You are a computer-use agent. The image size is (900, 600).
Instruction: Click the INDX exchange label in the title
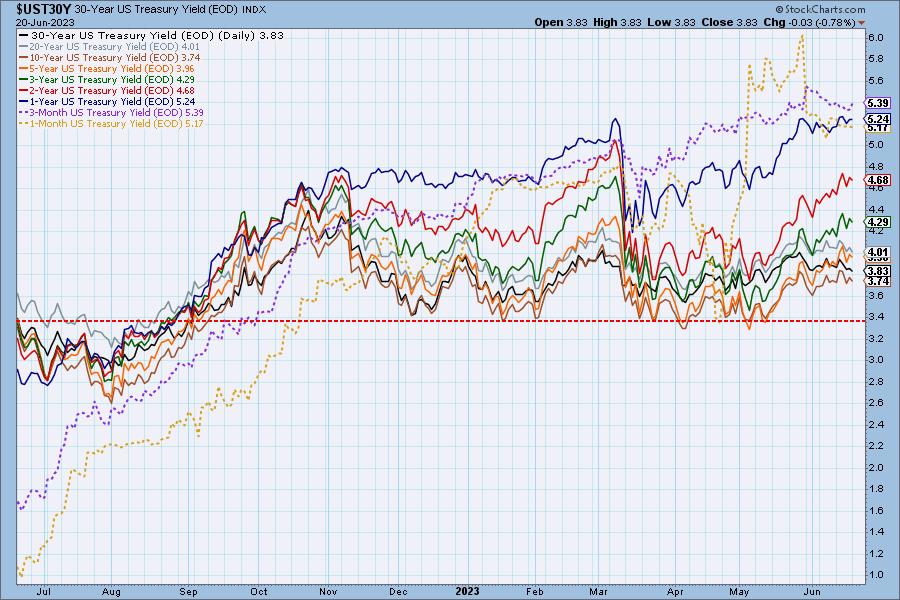coord(254,10)
